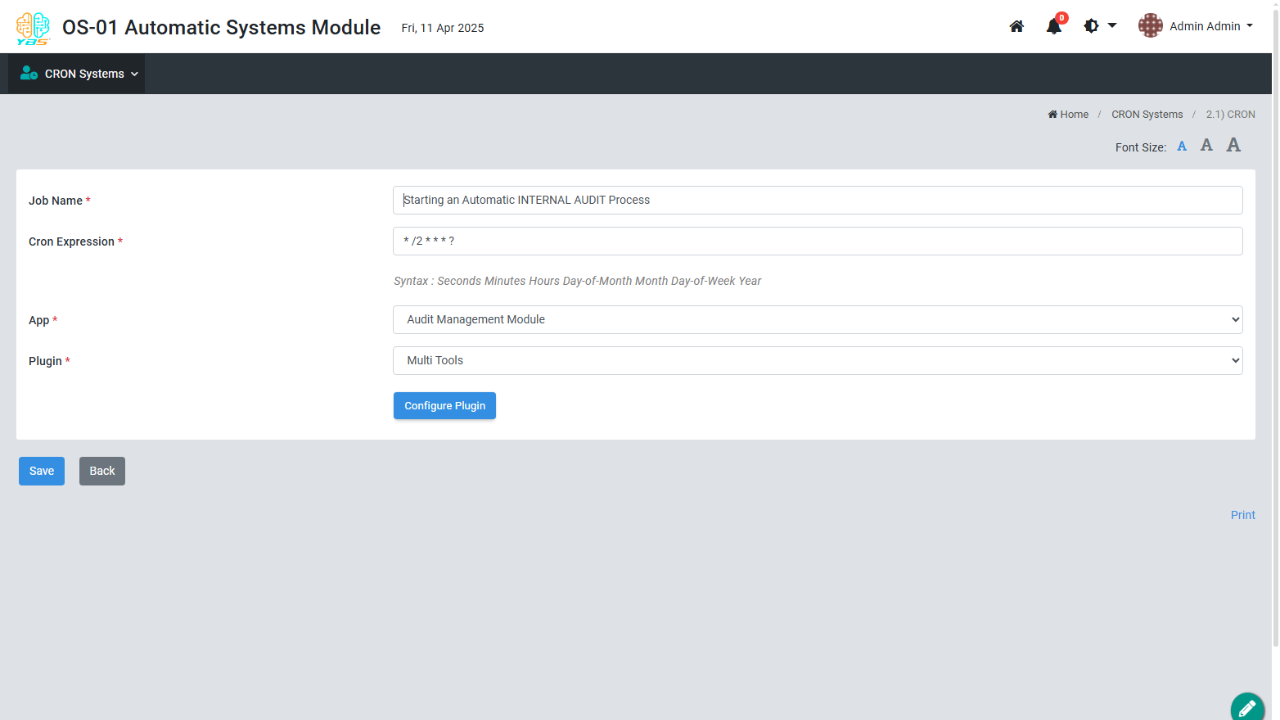The width and height of the screenshot is (1280, 720).
Task: Open the theme contrast switcher icon
Action: point(1092,26)
